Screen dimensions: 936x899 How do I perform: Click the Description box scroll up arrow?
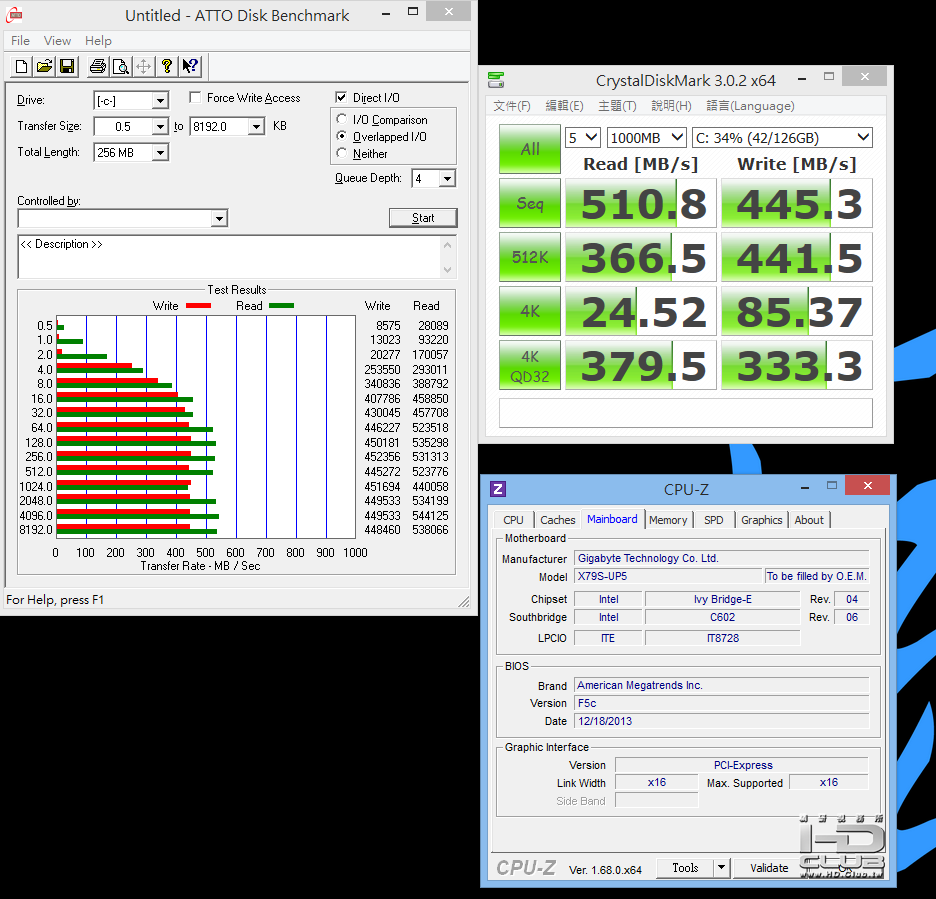(448, 245)
